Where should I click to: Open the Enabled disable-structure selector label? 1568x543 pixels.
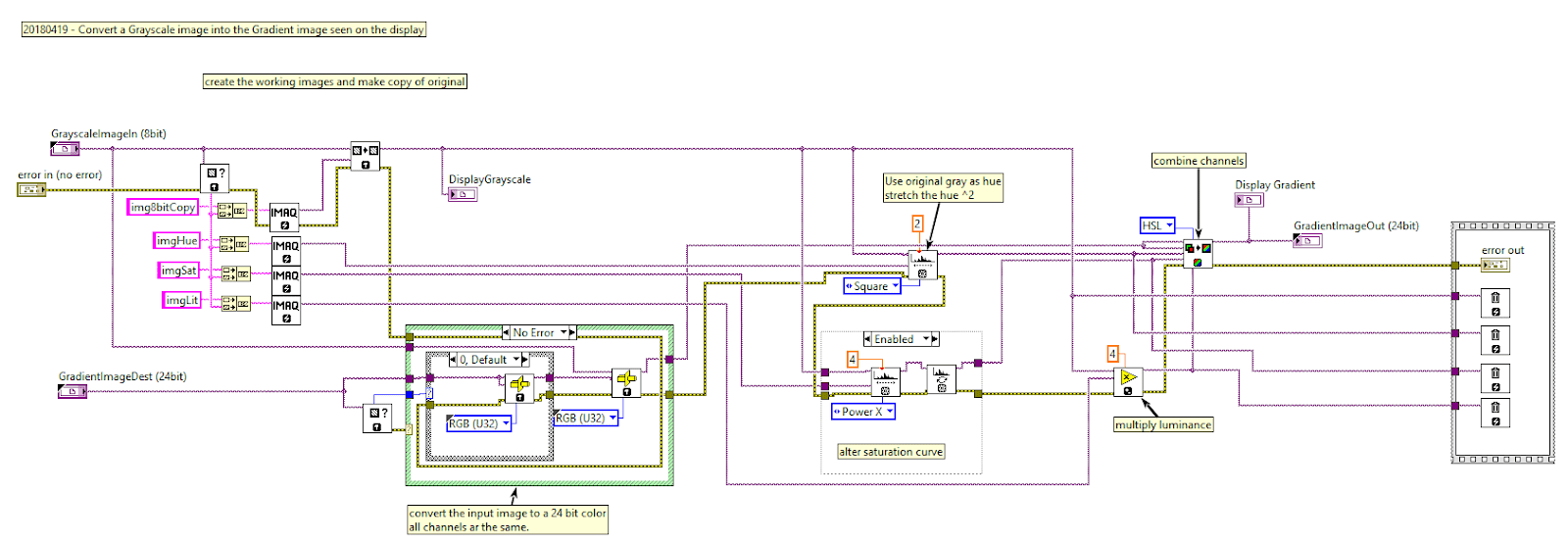click(x=901, y=339)
